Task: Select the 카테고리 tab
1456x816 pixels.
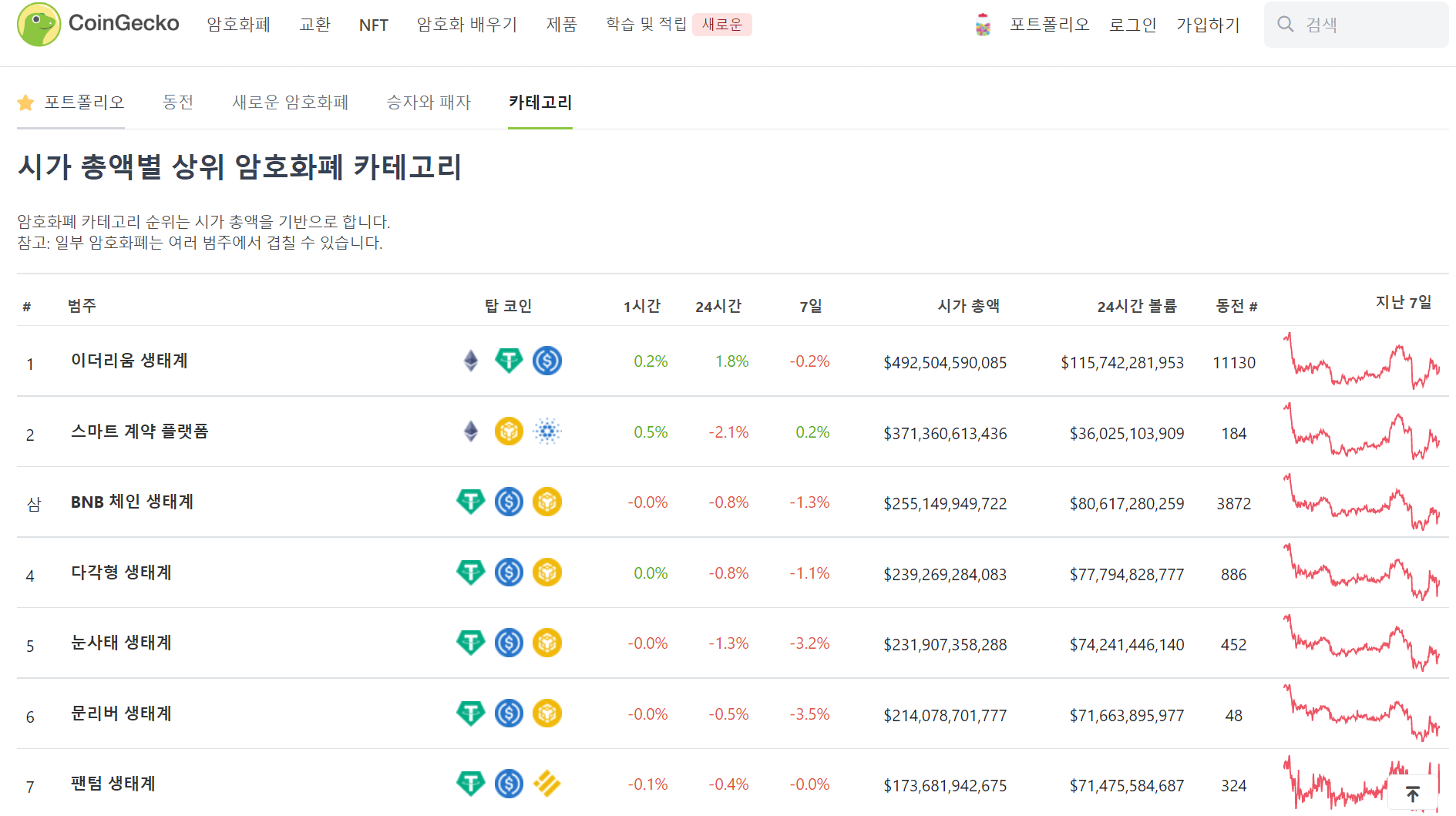Action: pos(540,102)
